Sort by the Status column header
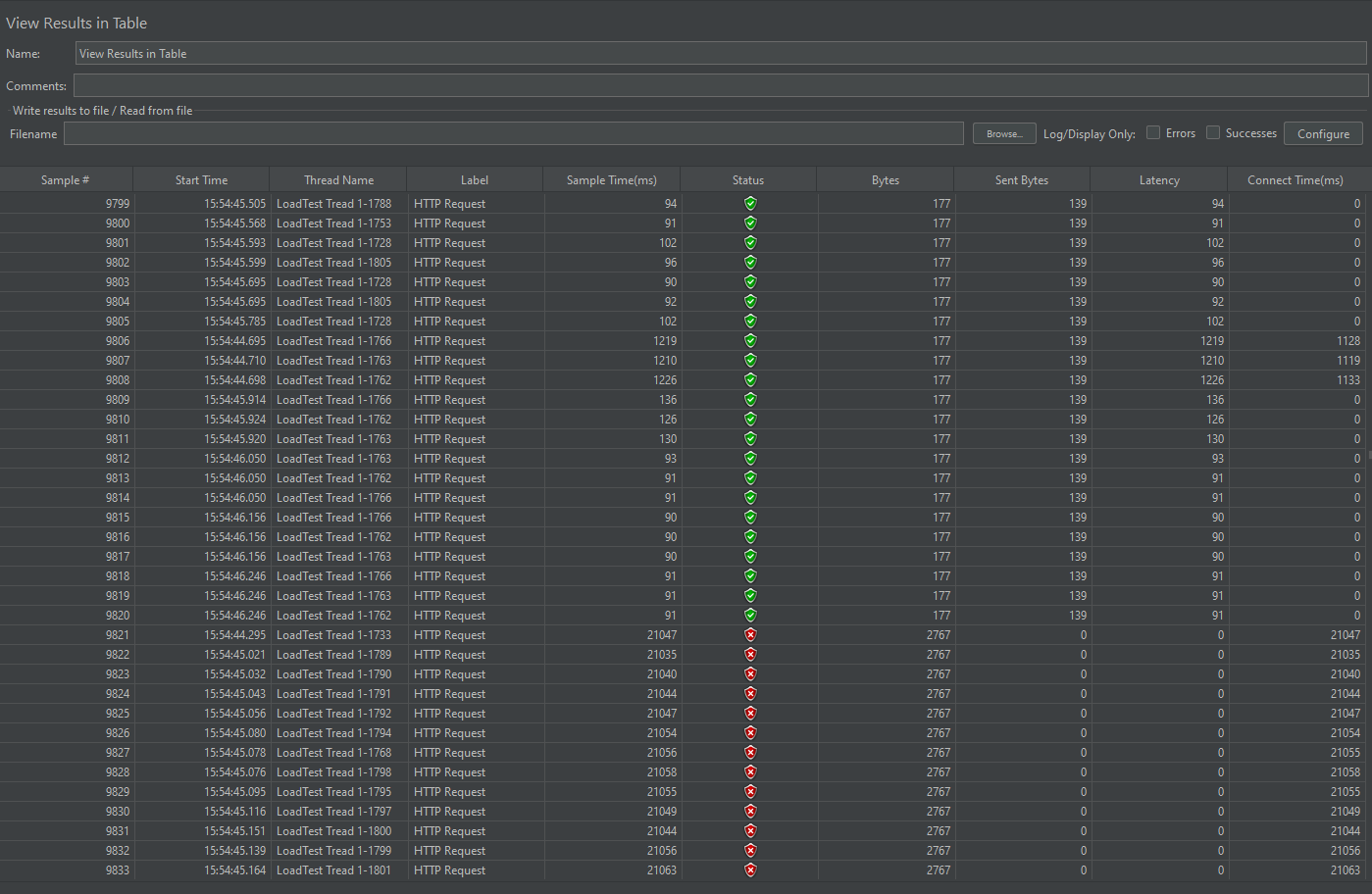This screenshot has height=894, width=1372. (747, 180)
